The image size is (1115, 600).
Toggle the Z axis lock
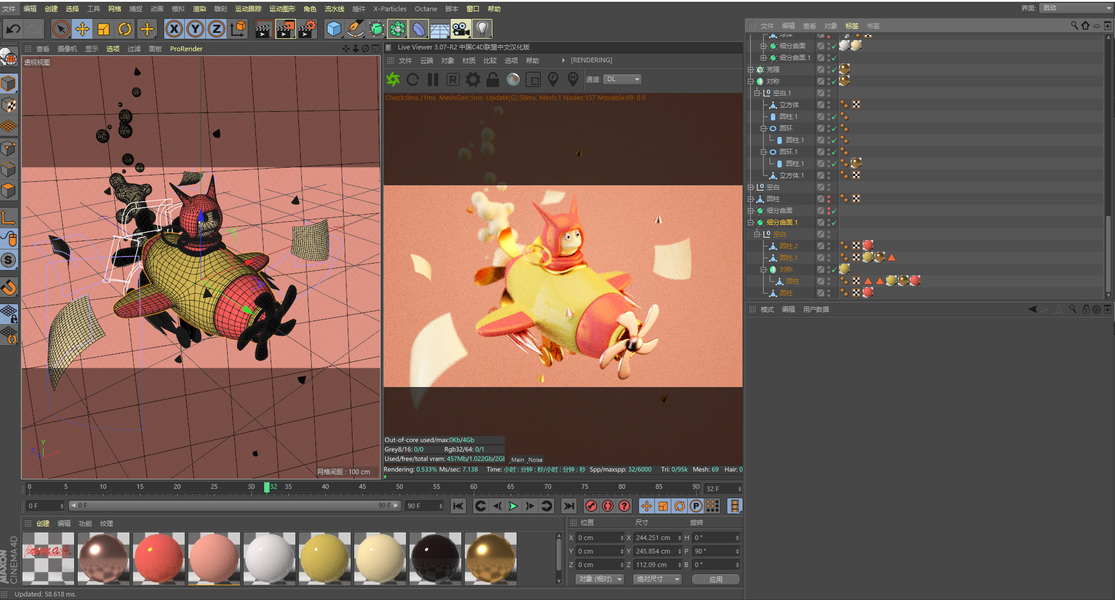tap(217, 28)
